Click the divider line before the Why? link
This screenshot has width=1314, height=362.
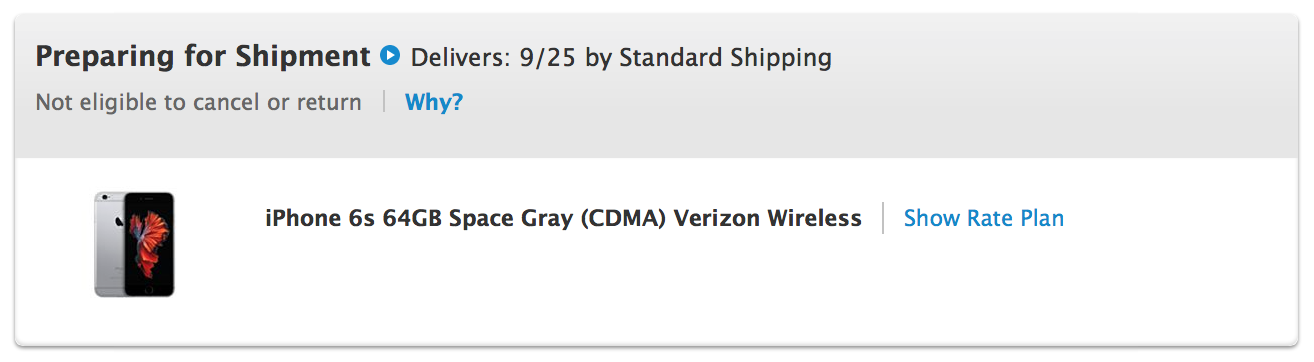pyautogui.click(x=384, y=102)
